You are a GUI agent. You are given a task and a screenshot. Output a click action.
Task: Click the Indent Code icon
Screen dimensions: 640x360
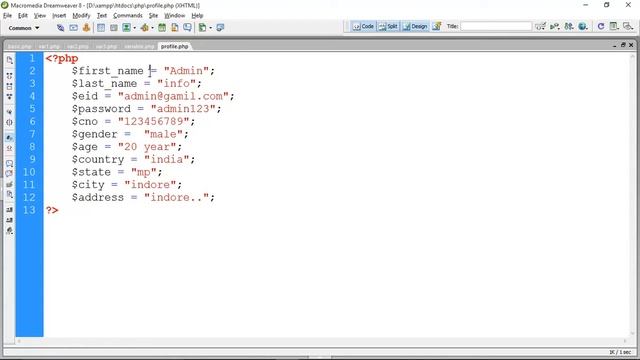(9, 210)
